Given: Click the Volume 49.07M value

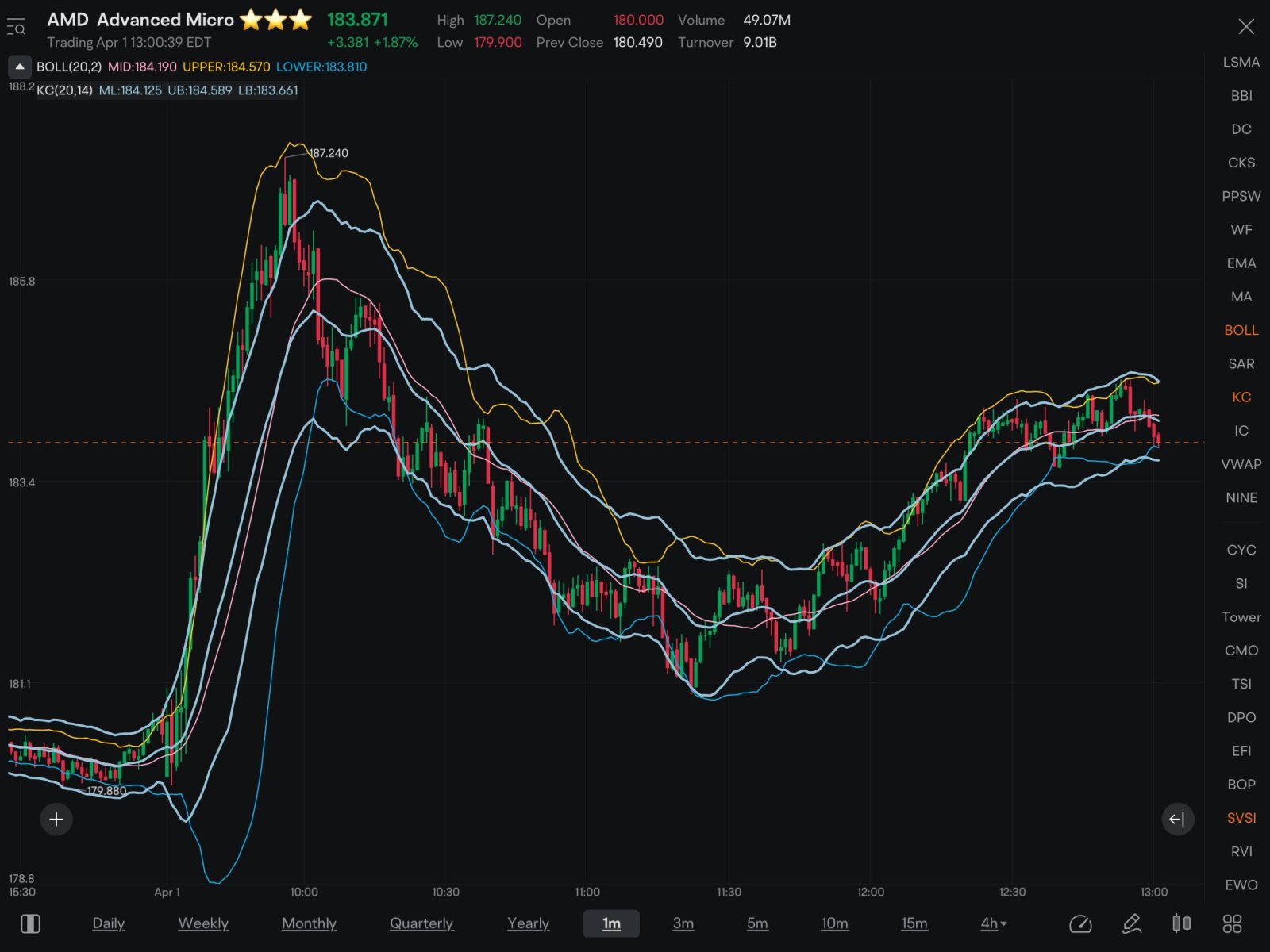Looking at the screenshot, I should (767, 20).
